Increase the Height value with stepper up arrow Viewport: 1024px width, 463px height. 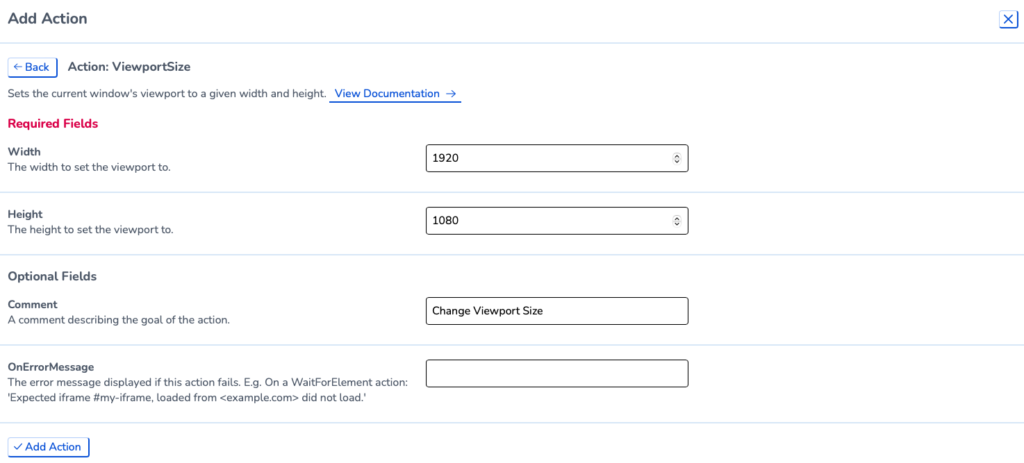point(677,218)
